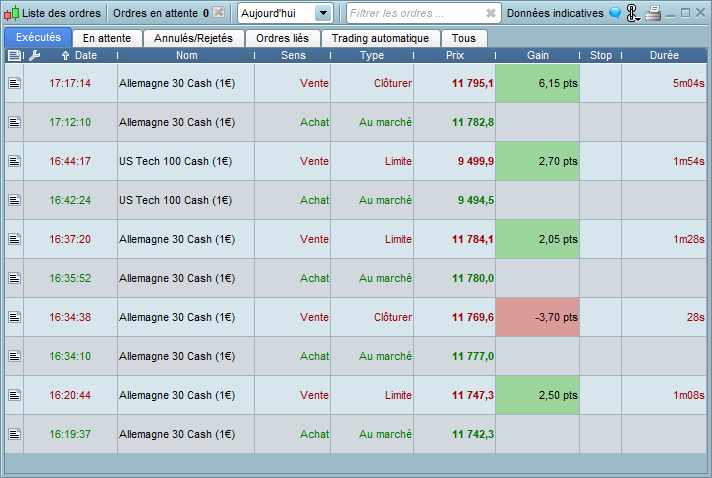Viewport: 712px width, 478px height.
Task: Cancel all pending orders icon
Action: pyautogui.click(x=219, y=13)
